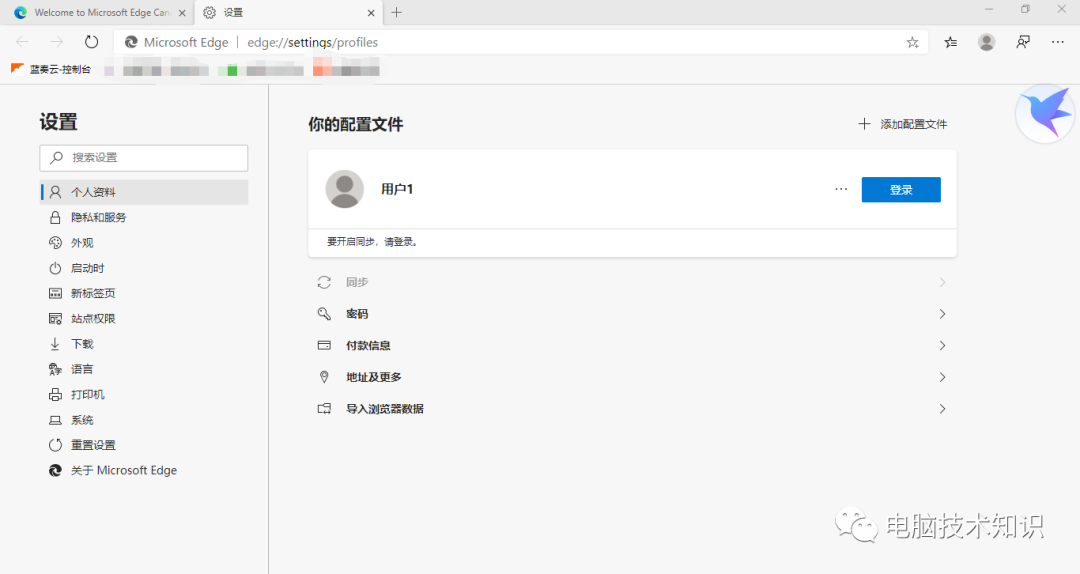Open 语言 settings section

point(143,369)
